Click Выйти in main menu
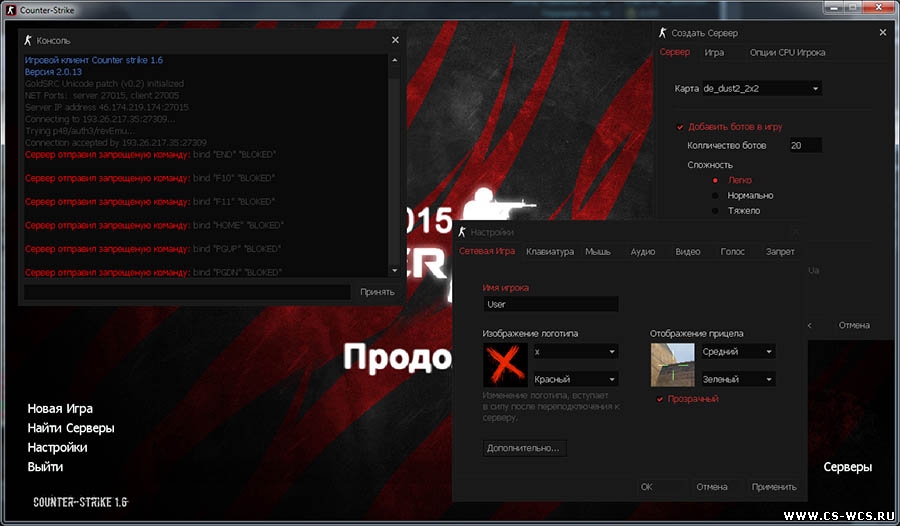 45,467
